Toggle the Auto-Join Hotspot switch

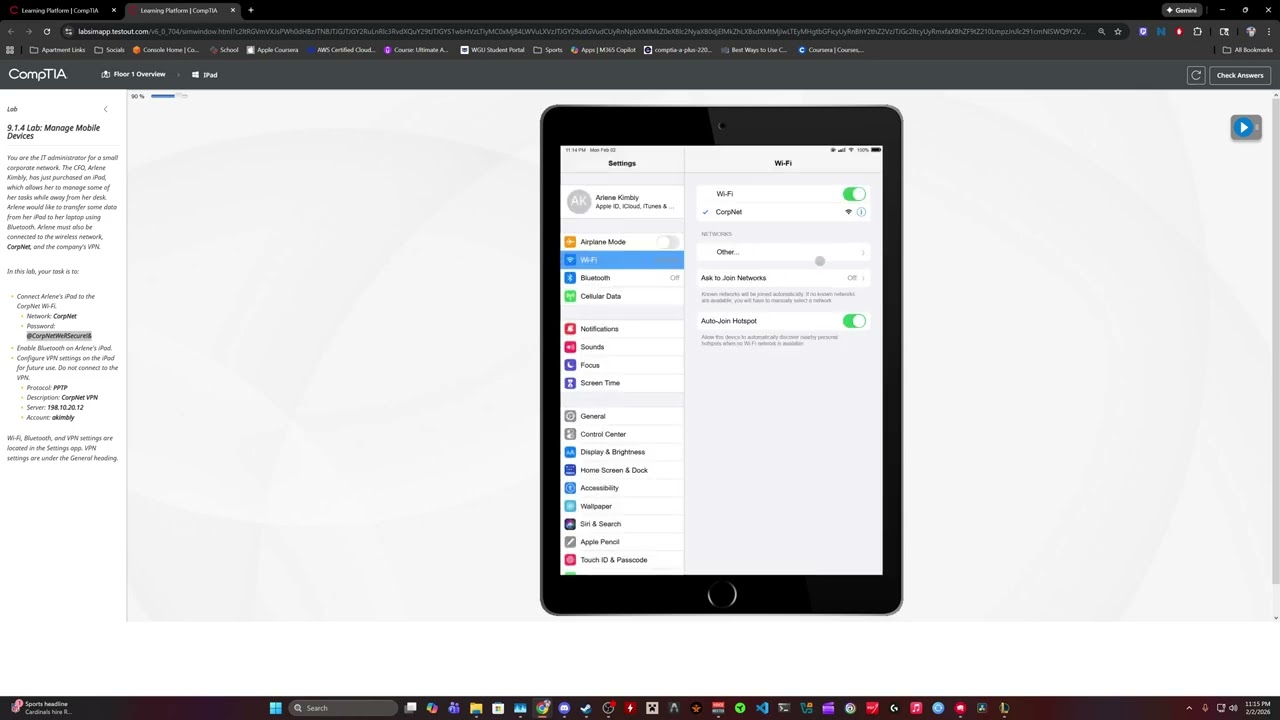(x=853, y=321)
